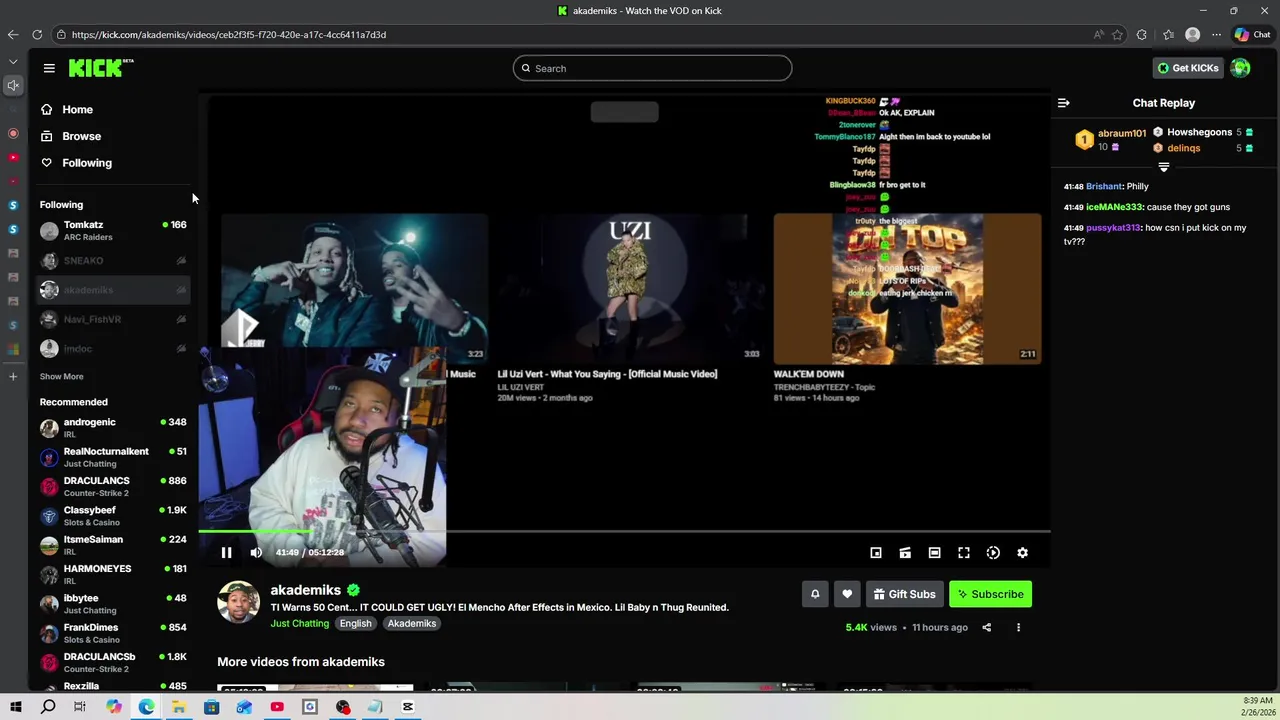Image resolution: width=1280 pixels, height=720 pixels.
Task: Select the Akademiks tag
Action: tap(412, 623)
